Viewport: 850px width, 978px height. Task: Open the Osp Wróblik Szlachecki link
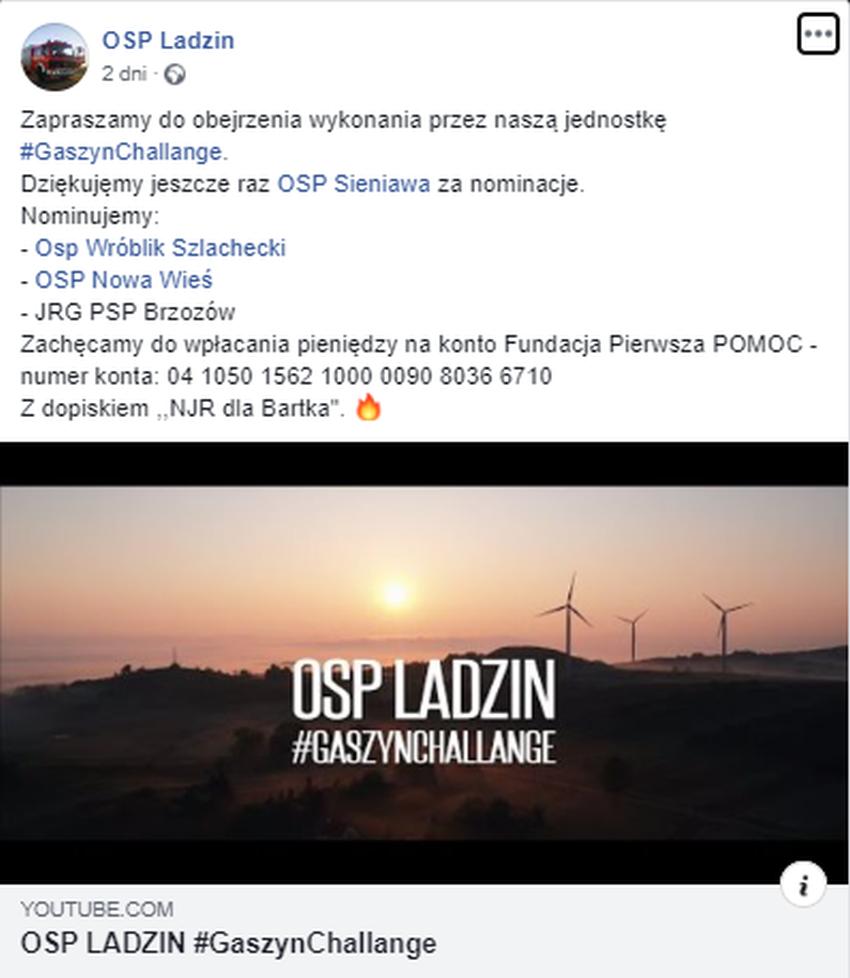click(160, 248)
